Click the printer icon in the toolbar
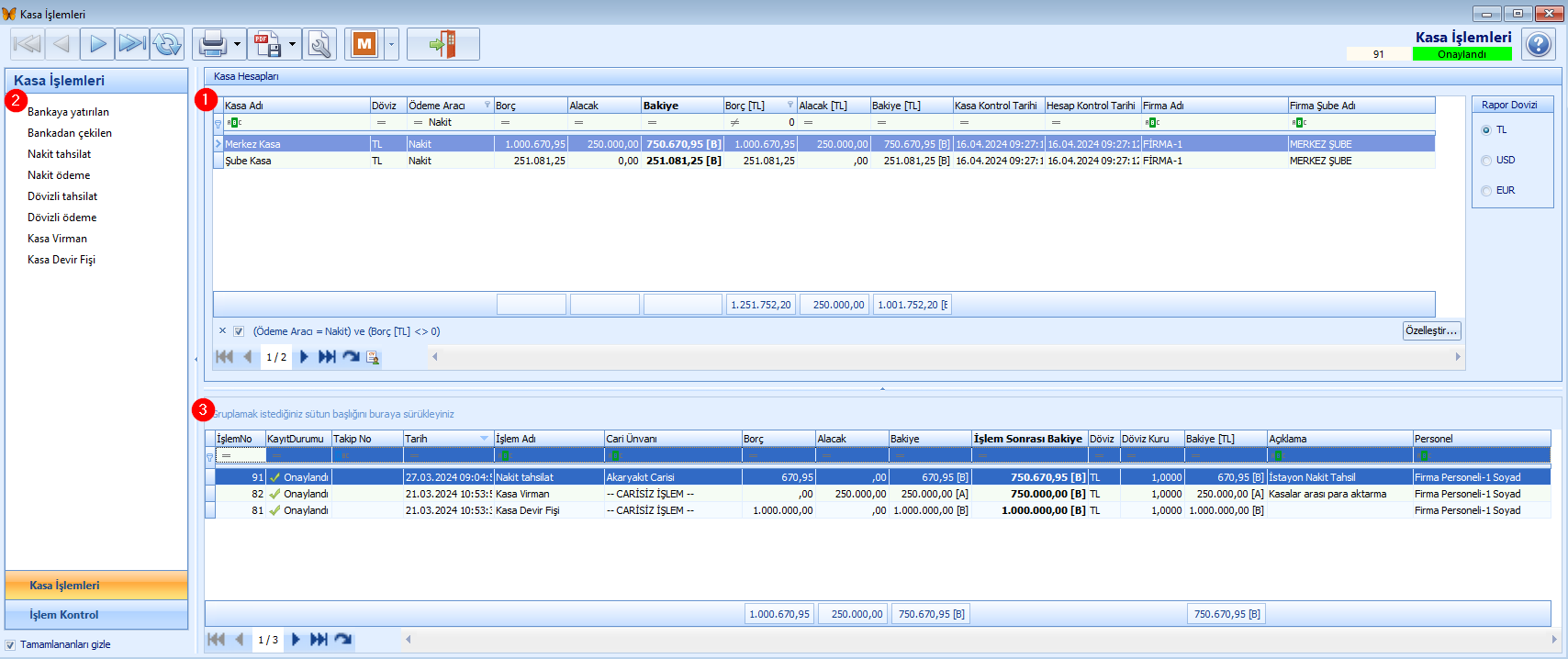 click(x=211, y=43)
